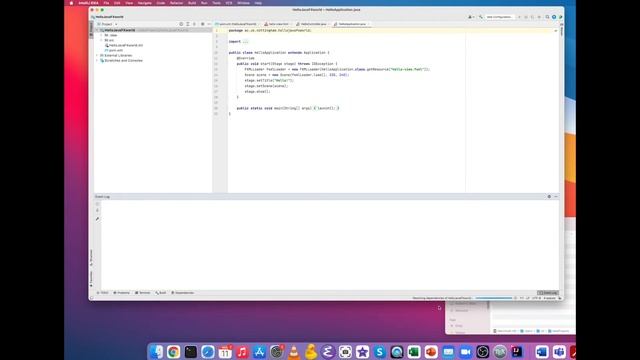Open VLC cone icon in the Dock

click(293, 352)
